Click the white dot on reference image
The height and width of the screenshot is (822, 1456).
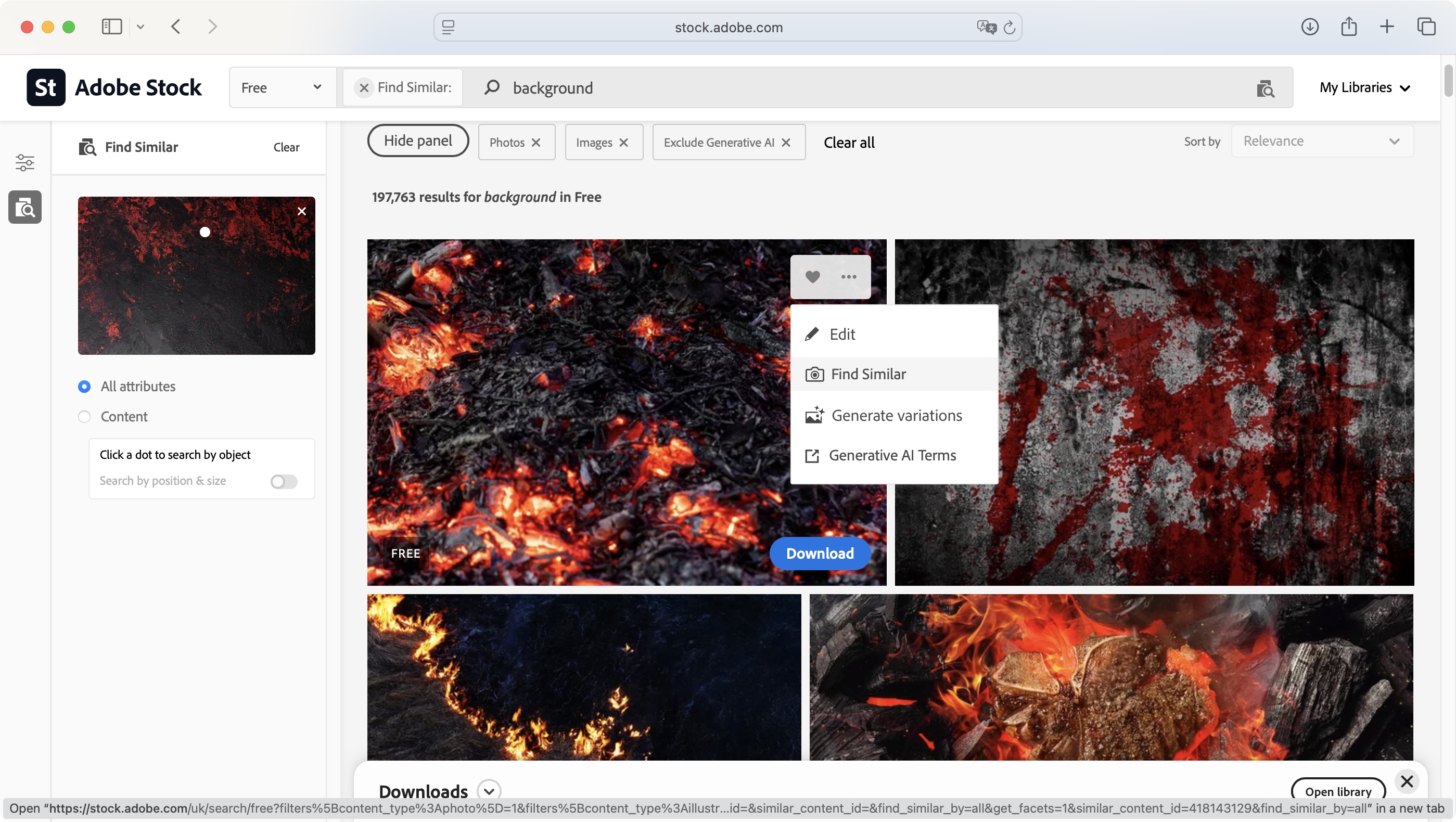[205, 232]
